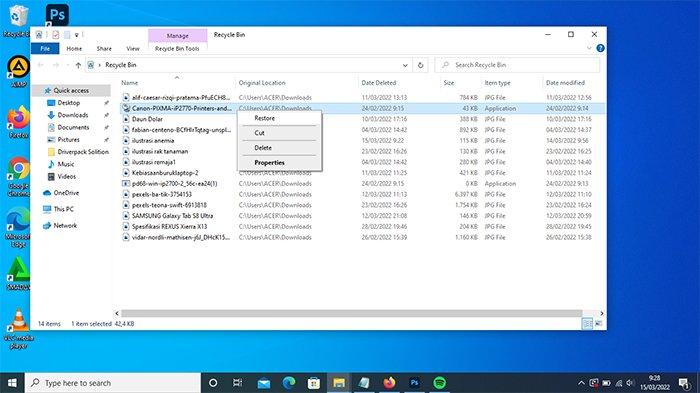700x393 pixels.
Task: Click the Search Recycle Bin field
Action: [x=517, y=65]
